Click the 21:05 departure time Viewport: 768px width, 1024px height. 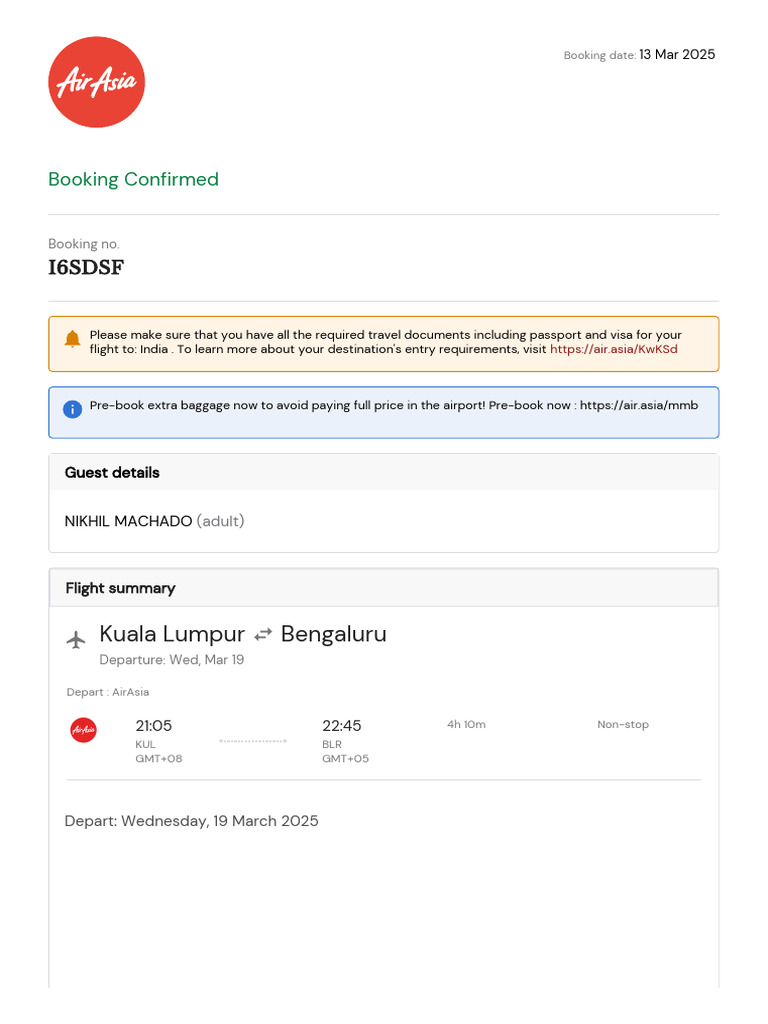click(154, 726)
